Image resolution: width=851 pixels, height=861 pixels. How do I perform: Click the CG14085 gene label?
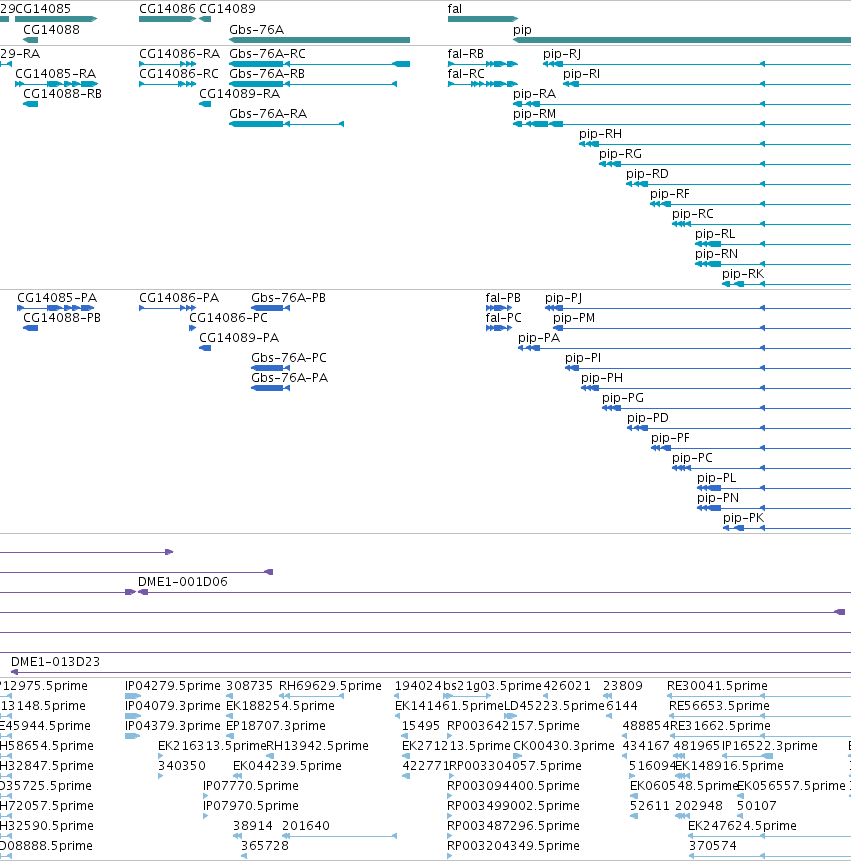[43, 9]
